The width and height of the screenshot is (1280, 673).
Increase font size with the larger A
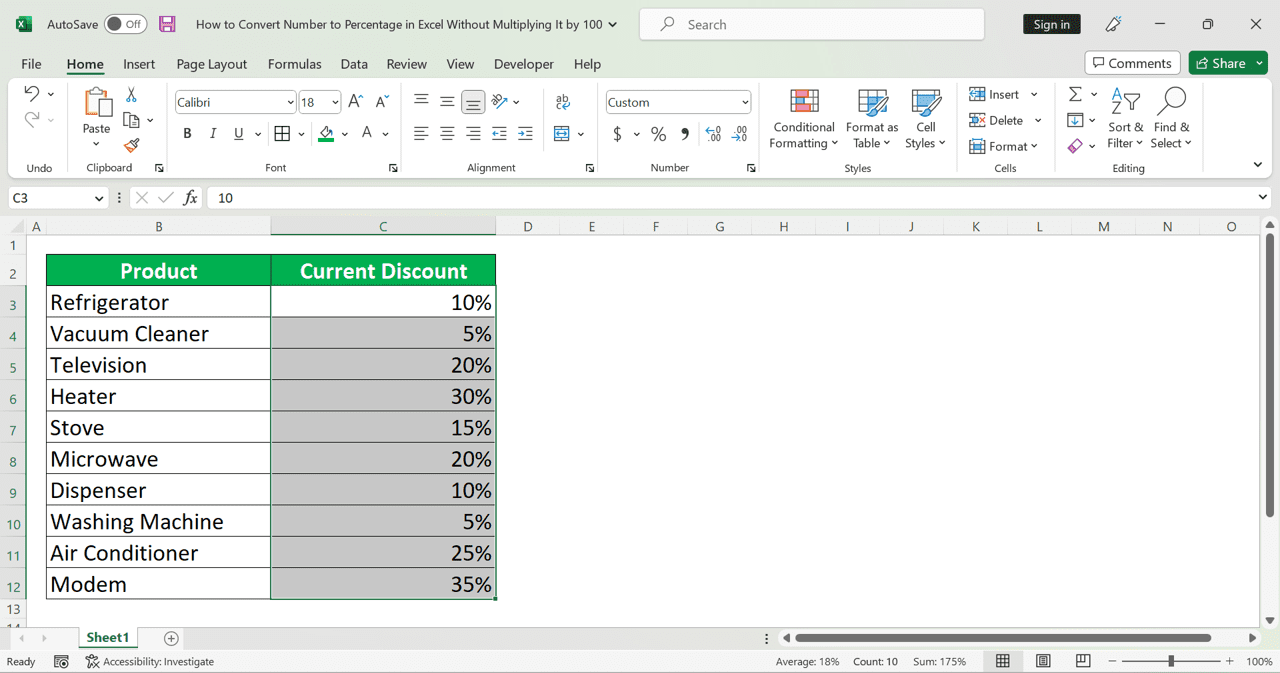point(355,102)
